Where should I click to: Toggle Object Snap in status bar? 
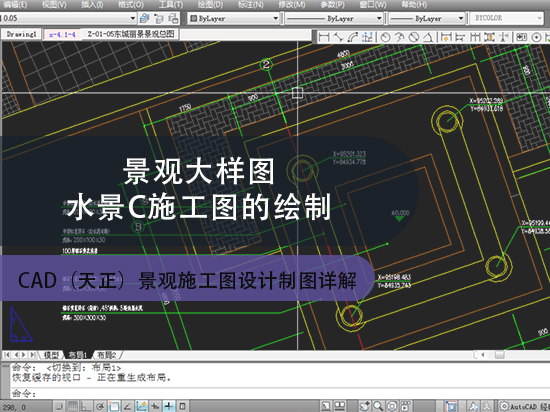[x=114, y=406]
